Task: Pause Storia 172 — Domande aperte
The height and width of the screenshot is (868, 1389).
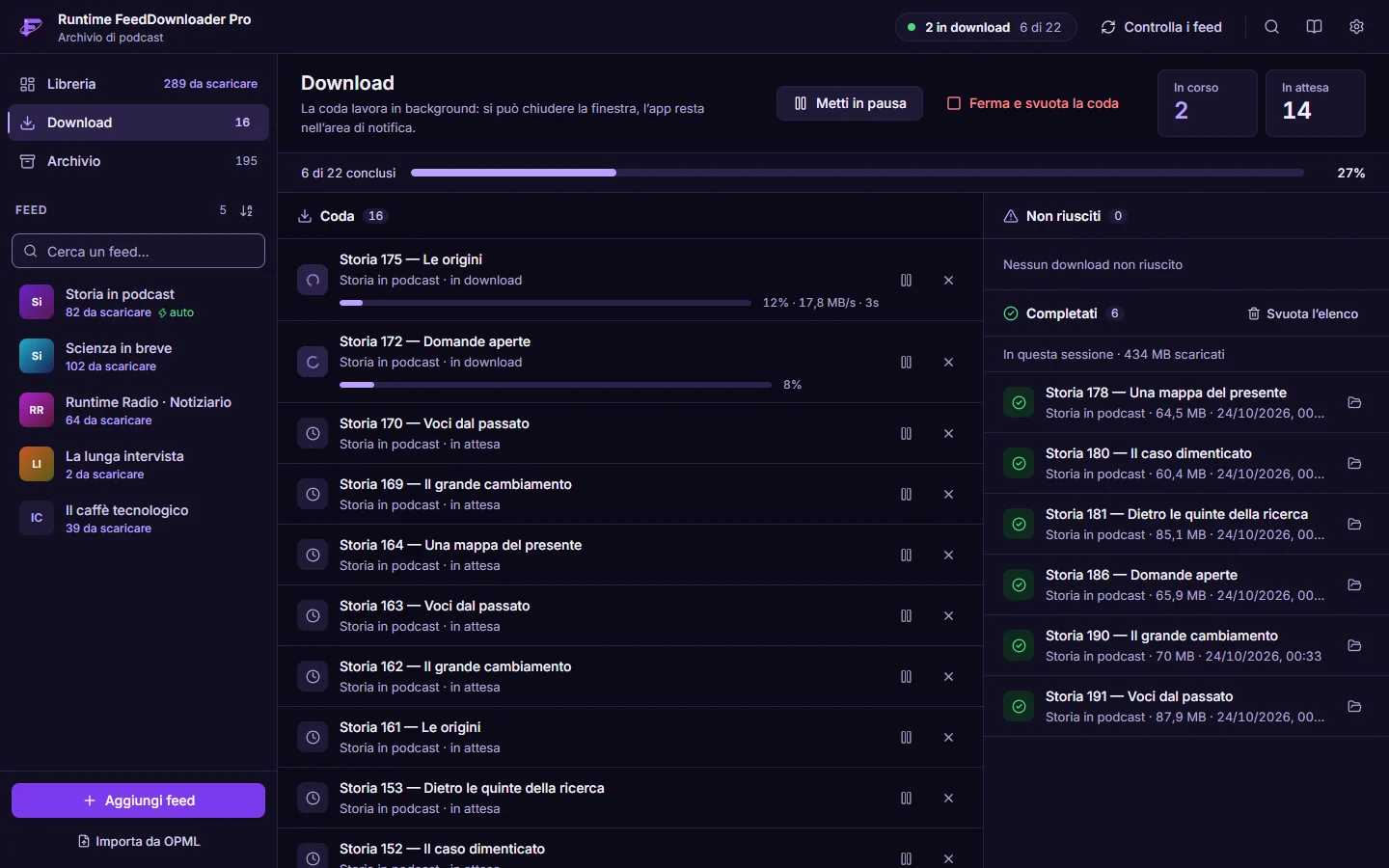Action: click(x=906, y=362)
